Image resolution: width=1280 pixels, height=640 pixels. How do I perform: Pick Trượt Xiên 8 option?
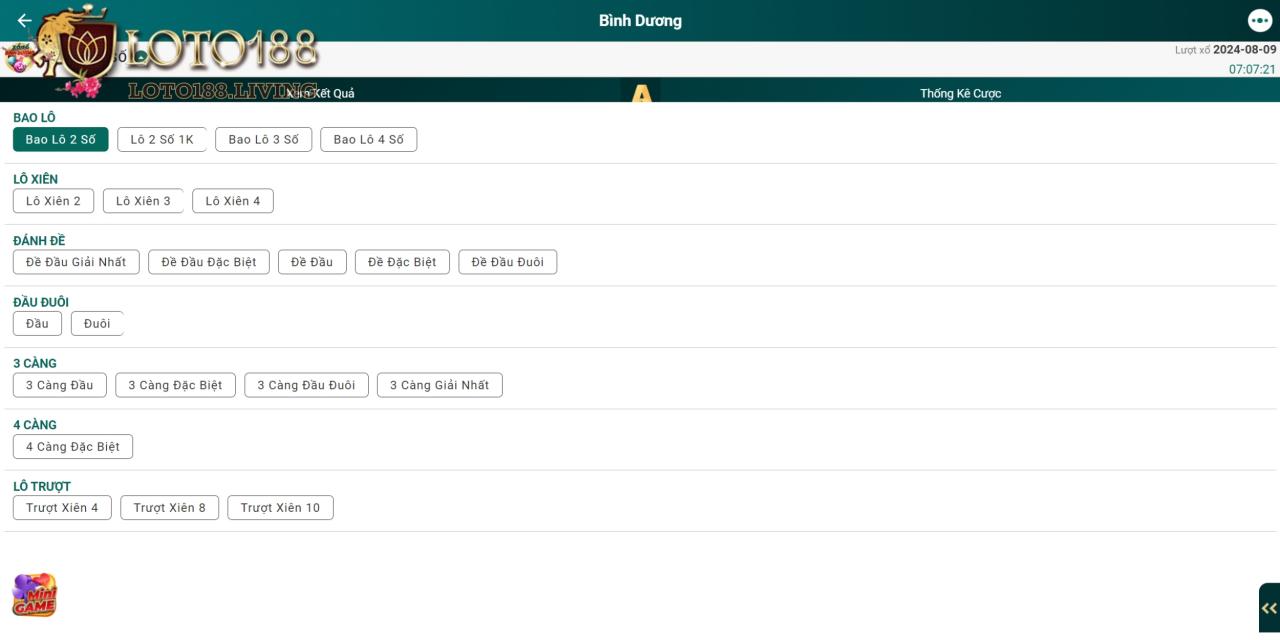click(x=169, y=508)
